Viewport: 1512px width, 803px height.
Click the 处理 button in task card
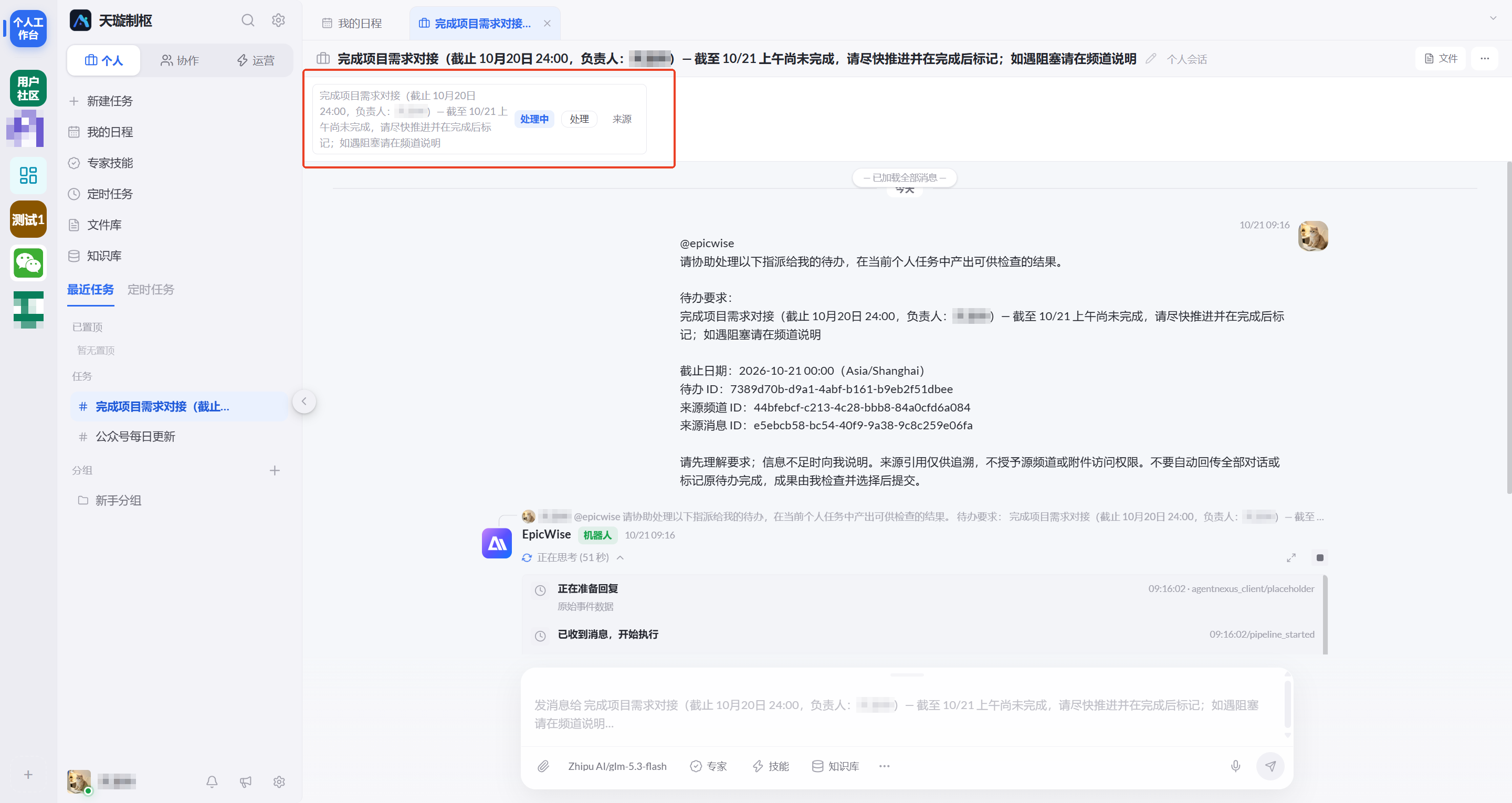(x=579, y=119)
